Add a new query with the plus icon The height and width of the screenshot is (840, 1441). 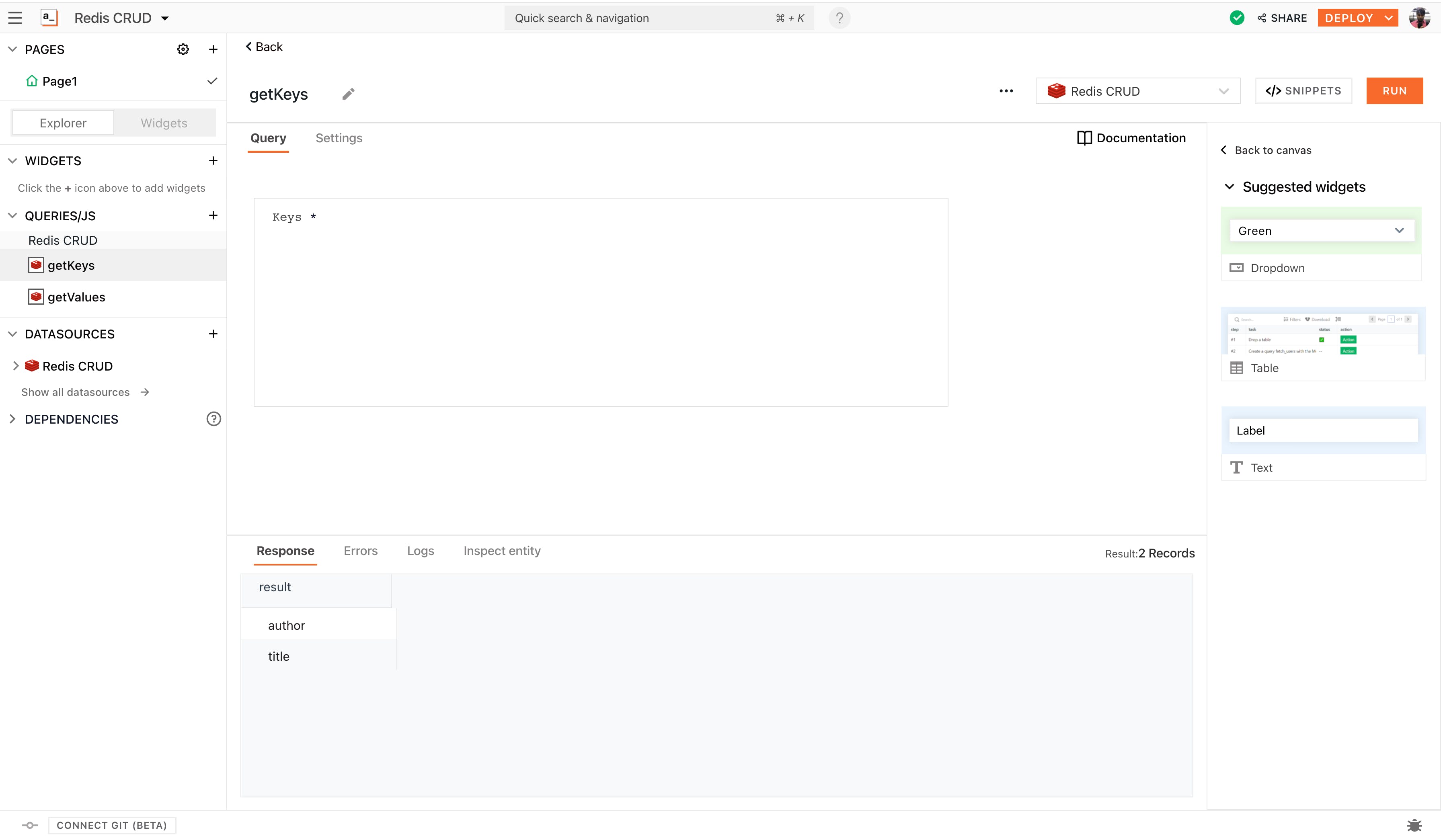pos(213,215)
